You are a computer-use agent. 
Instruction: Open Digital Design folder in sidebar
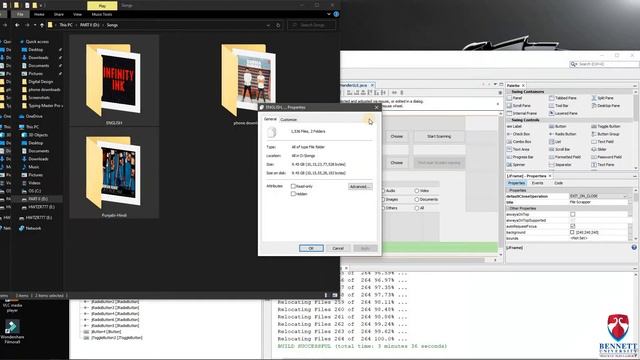[40, 82]
